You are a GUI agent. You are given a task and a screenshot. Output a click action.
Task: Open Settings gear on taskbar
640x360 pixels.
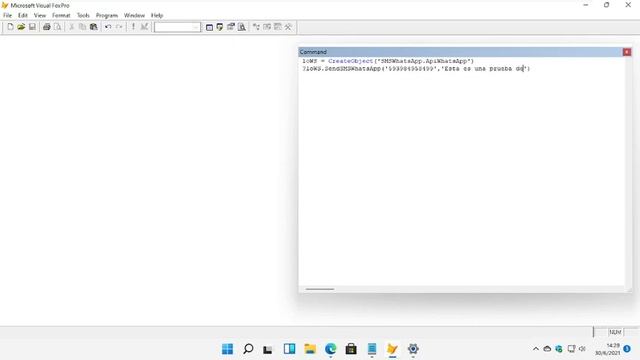(x=413, y=349)
